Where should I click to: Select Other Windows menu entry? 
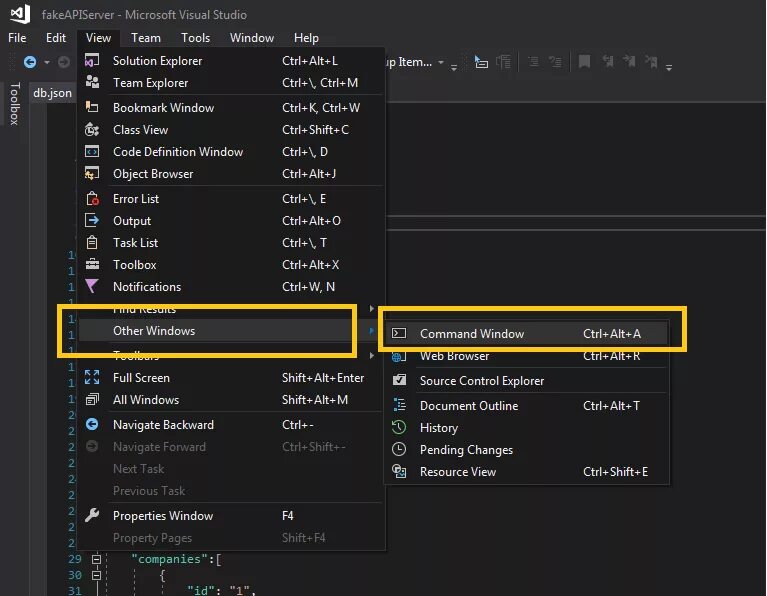226,331
